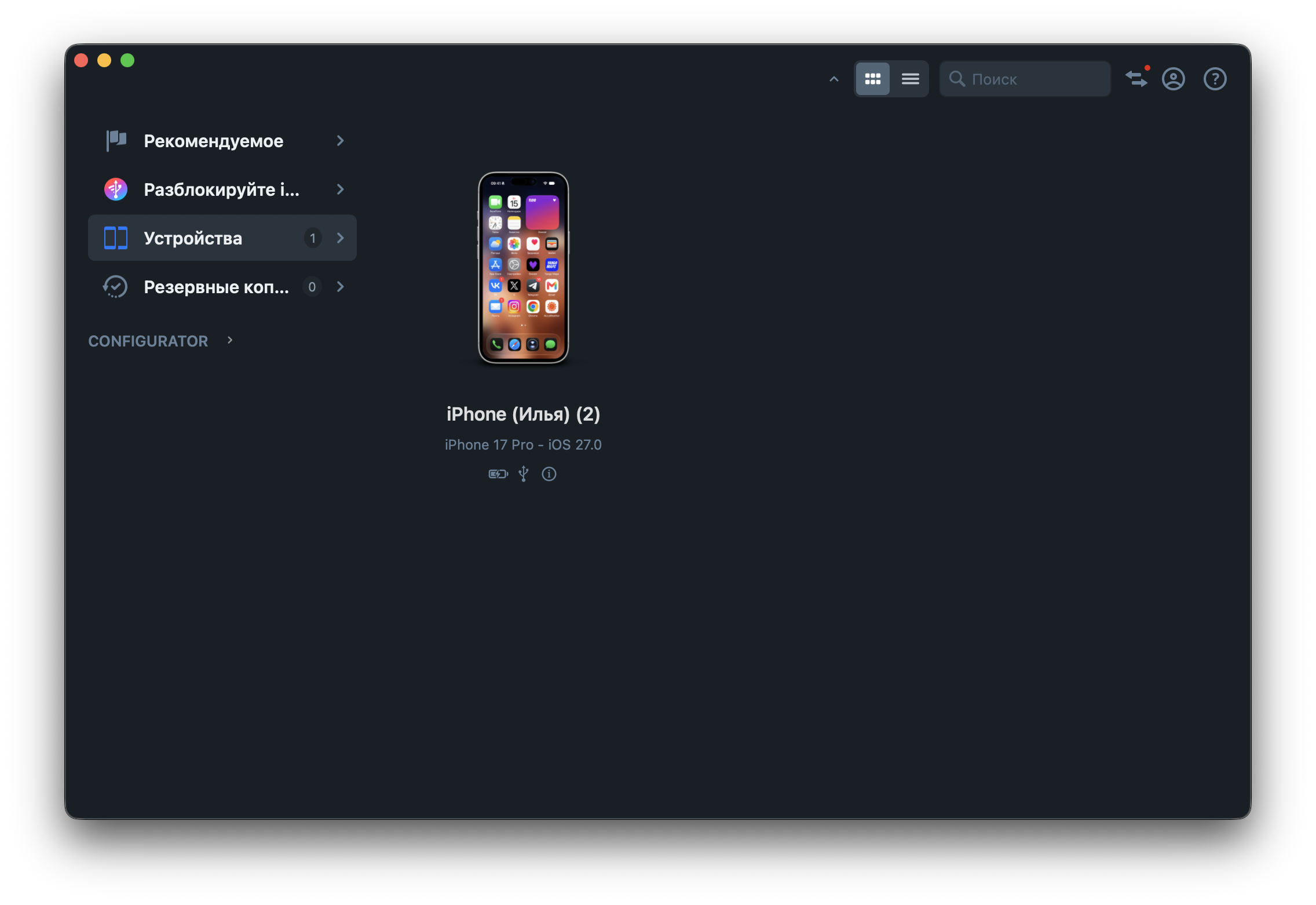Click the flag icon beside Рекомендуемое
1316x905 pixels.
(x=116, y=140)
